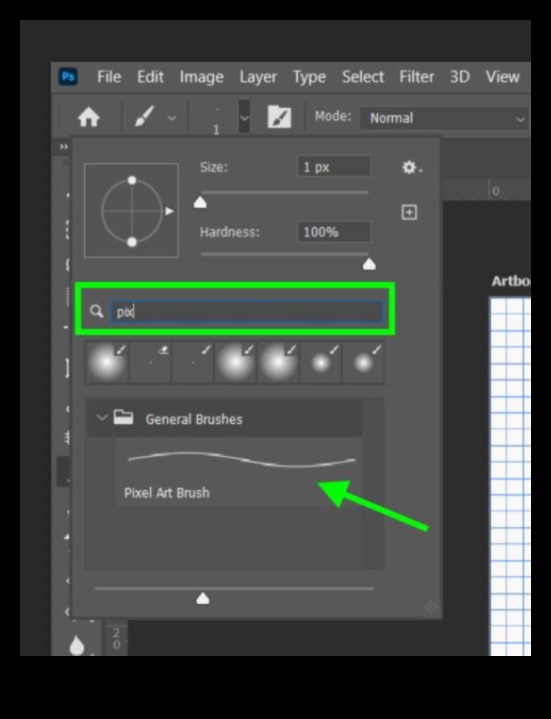Adjust the brush thumbnail size slider handle
This screenshot has width=551, height=719.
[x=203, y=598]
